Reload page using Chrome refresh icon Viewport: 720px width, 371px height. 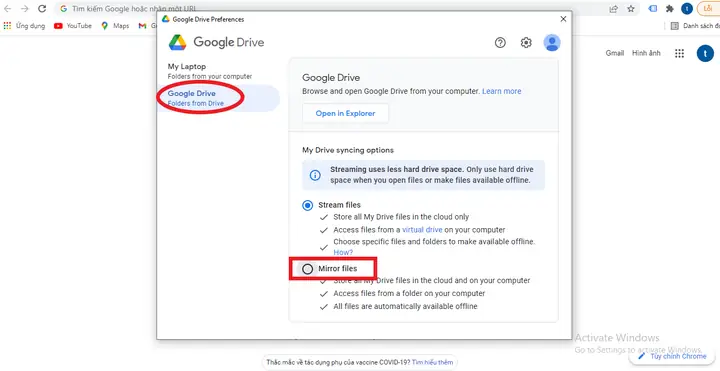click(42, 9)
